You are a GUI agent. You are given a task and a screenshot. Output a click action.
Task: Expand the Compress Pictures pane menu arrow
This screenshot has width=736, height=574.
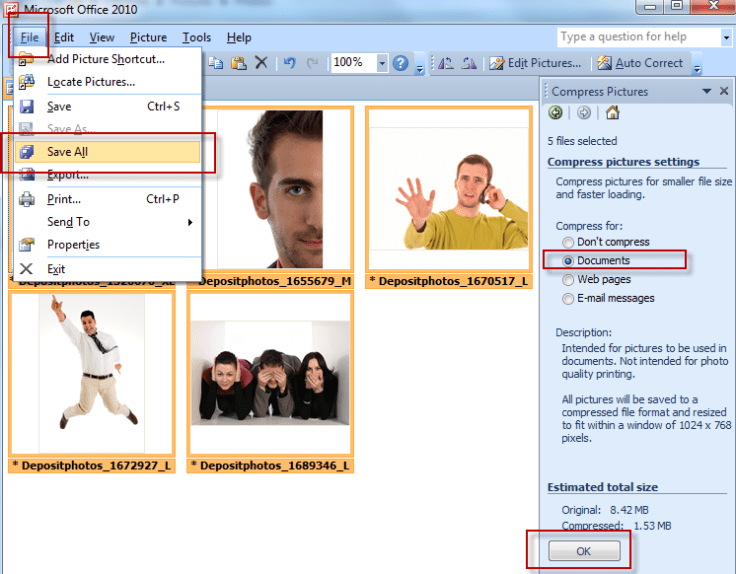pyautogui.click(x=707, y=91)
